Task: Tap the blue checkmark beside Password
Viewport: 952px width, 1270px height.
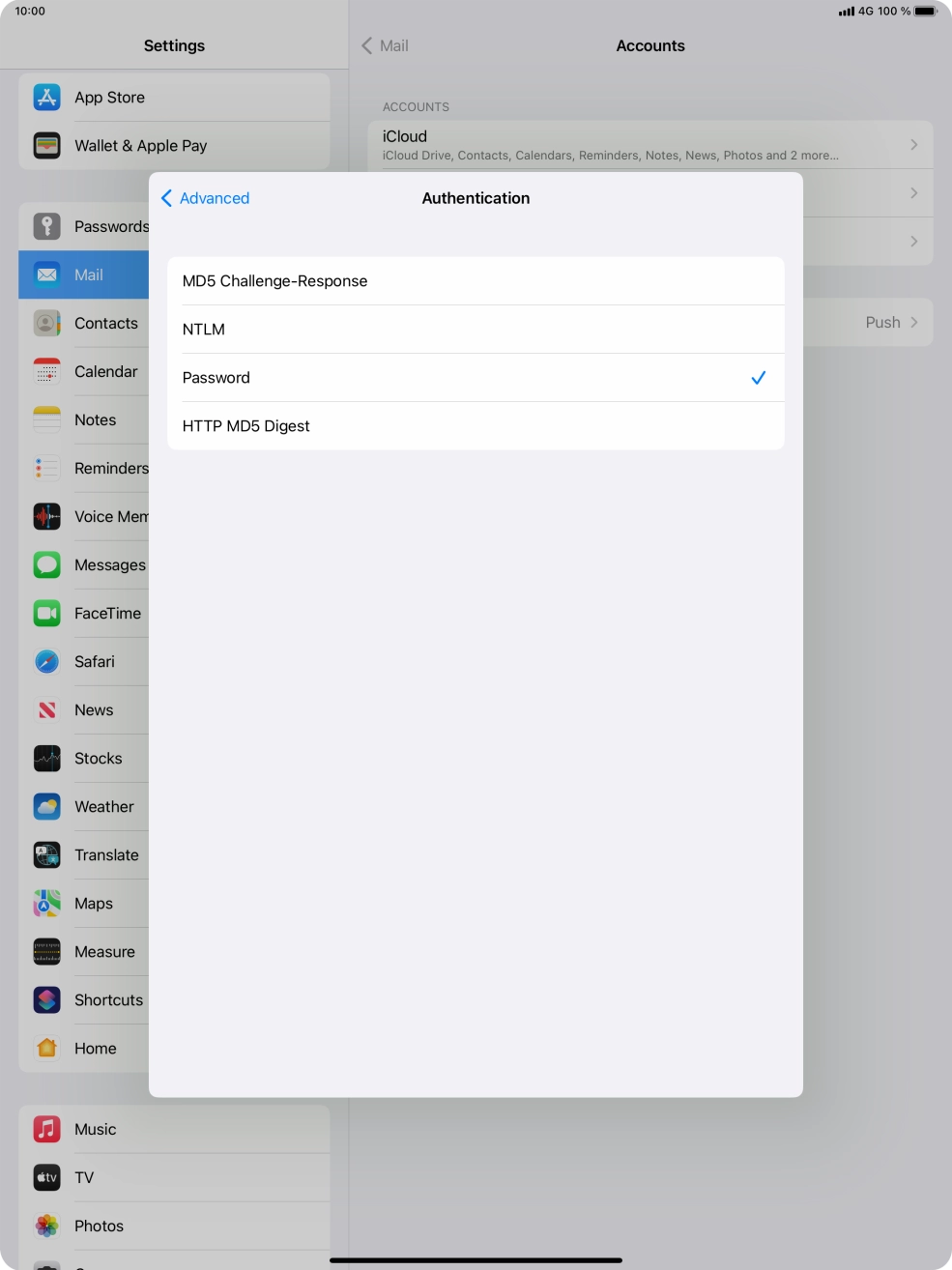Action: 759,378
